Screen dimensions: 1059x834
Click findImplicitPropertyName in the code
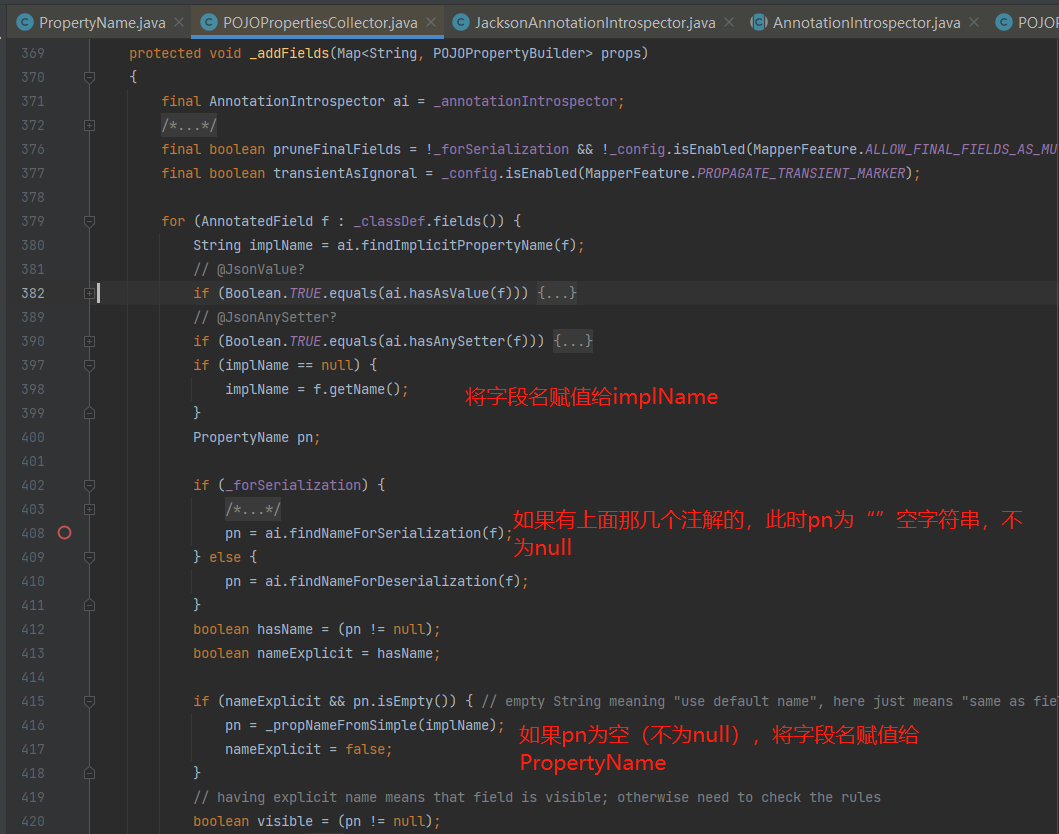pos(457,245)
